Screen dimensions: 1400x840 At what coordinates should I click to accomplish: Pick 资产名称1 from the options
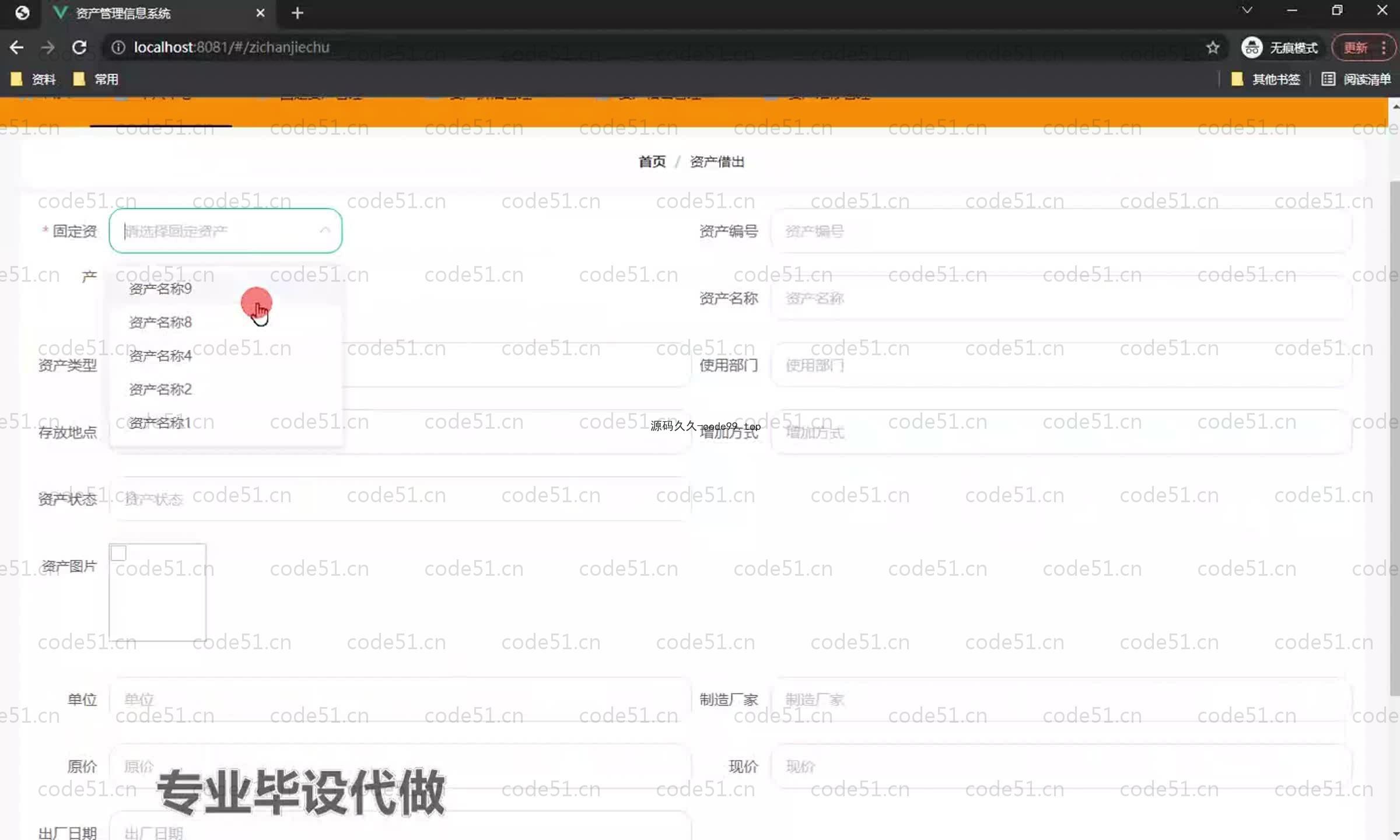pyautogui.click(x=160, y=423)
